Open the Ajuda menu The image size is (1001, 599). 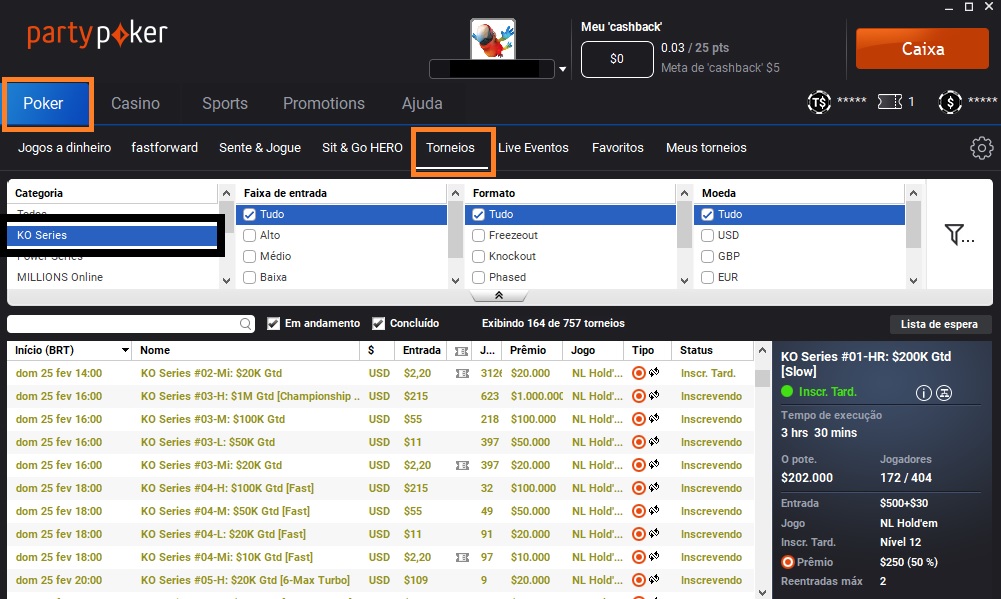(422, 103)
